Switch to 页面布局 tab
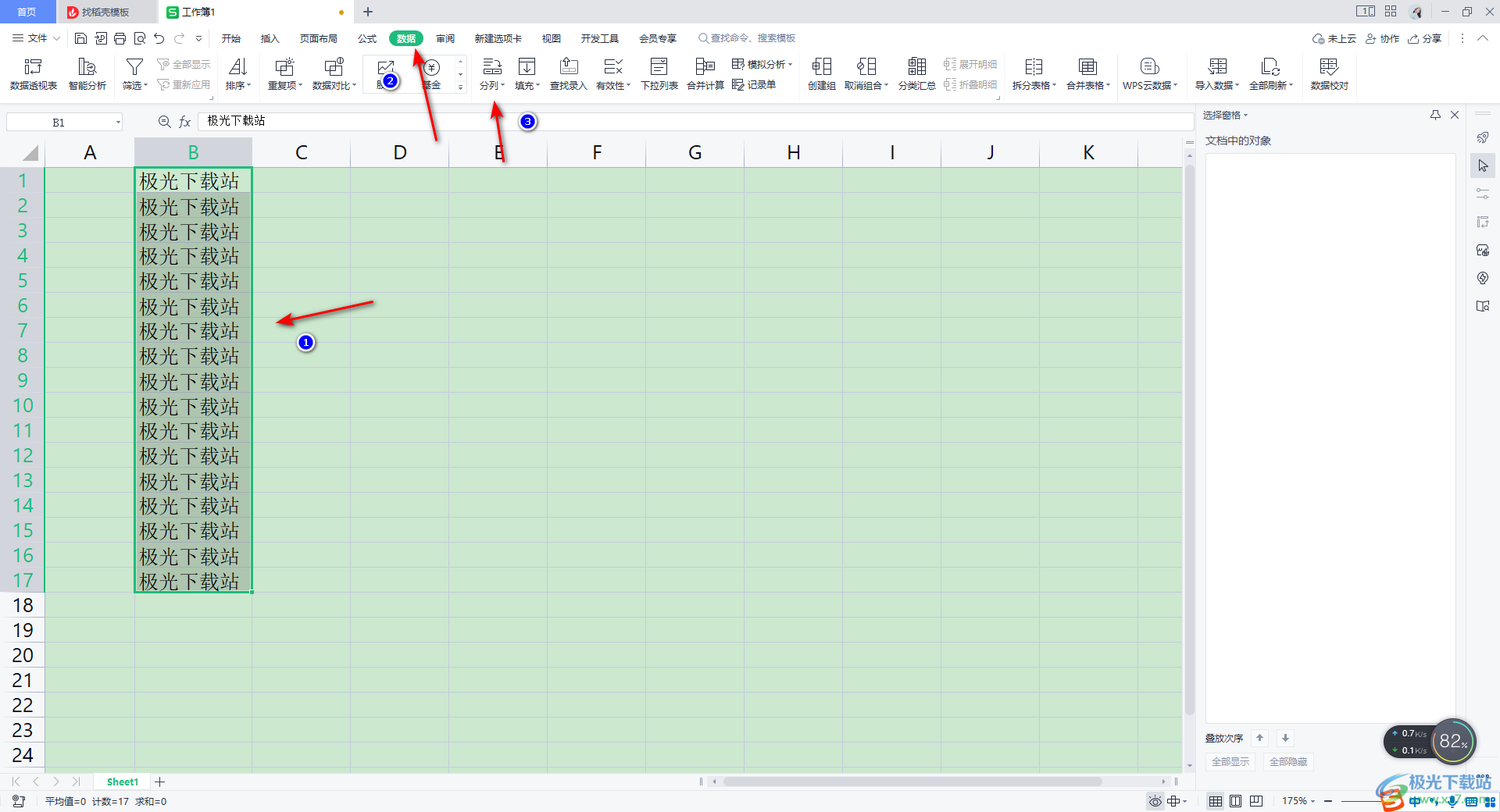 319,38
